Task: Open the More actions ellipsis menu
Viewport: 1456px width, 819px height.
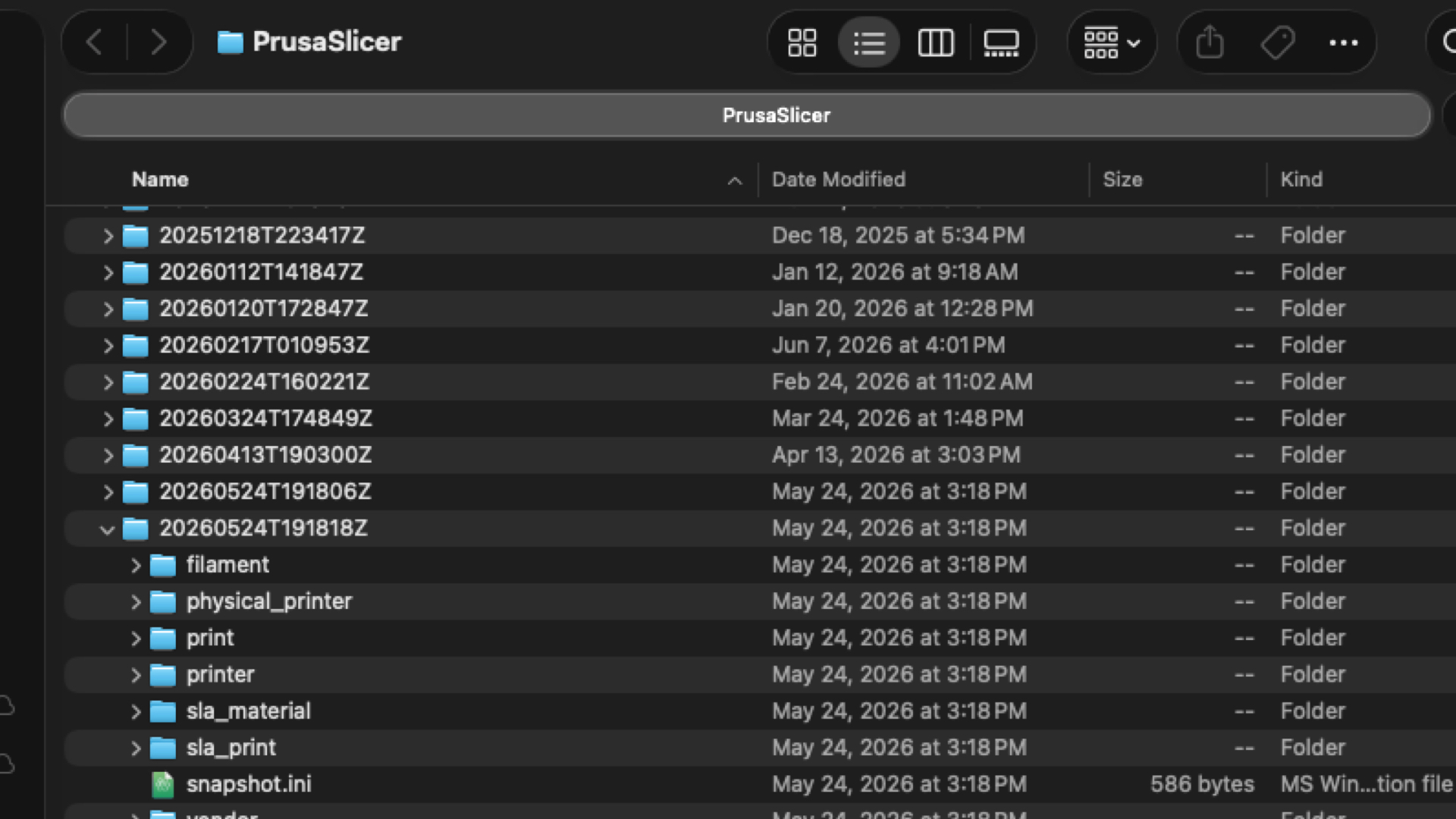Action: [x=1343, y=42]
